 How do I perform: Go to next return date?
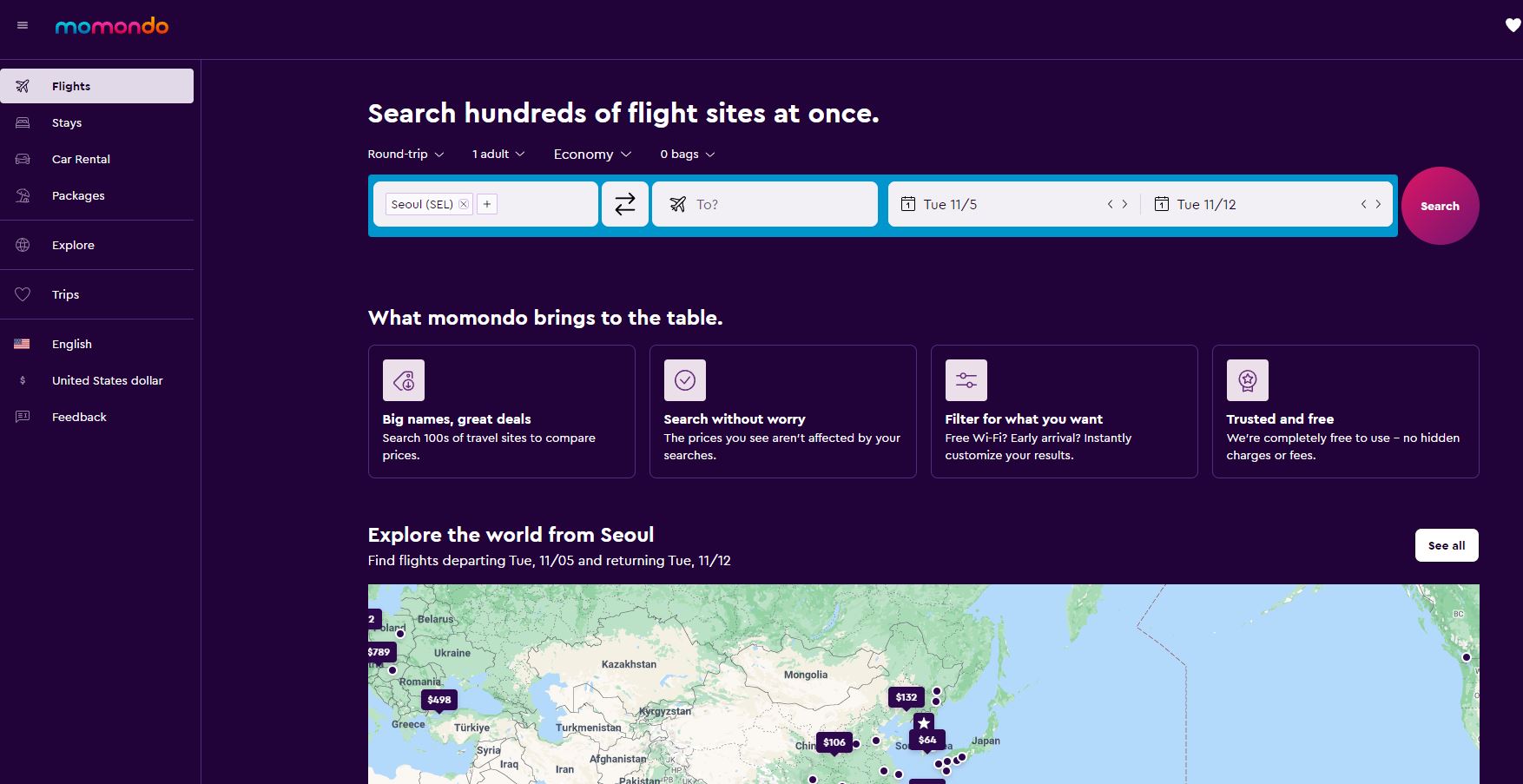1378,204
